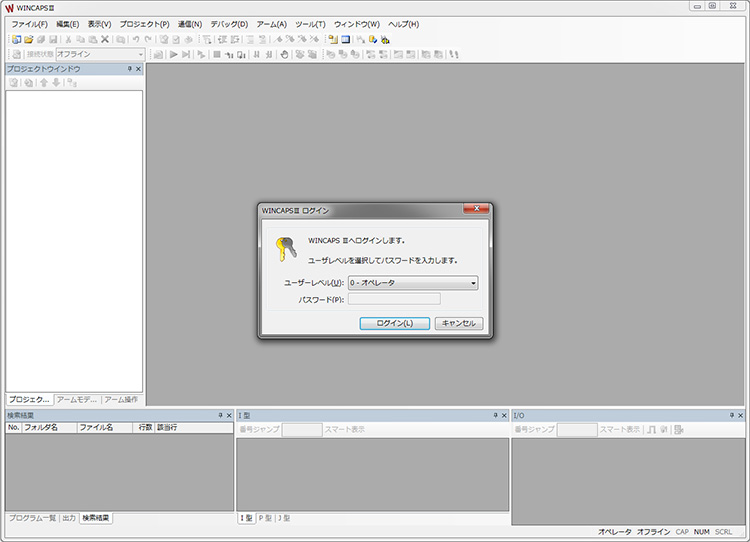Open the ウィンドウ(W) menu

(357, 24)
